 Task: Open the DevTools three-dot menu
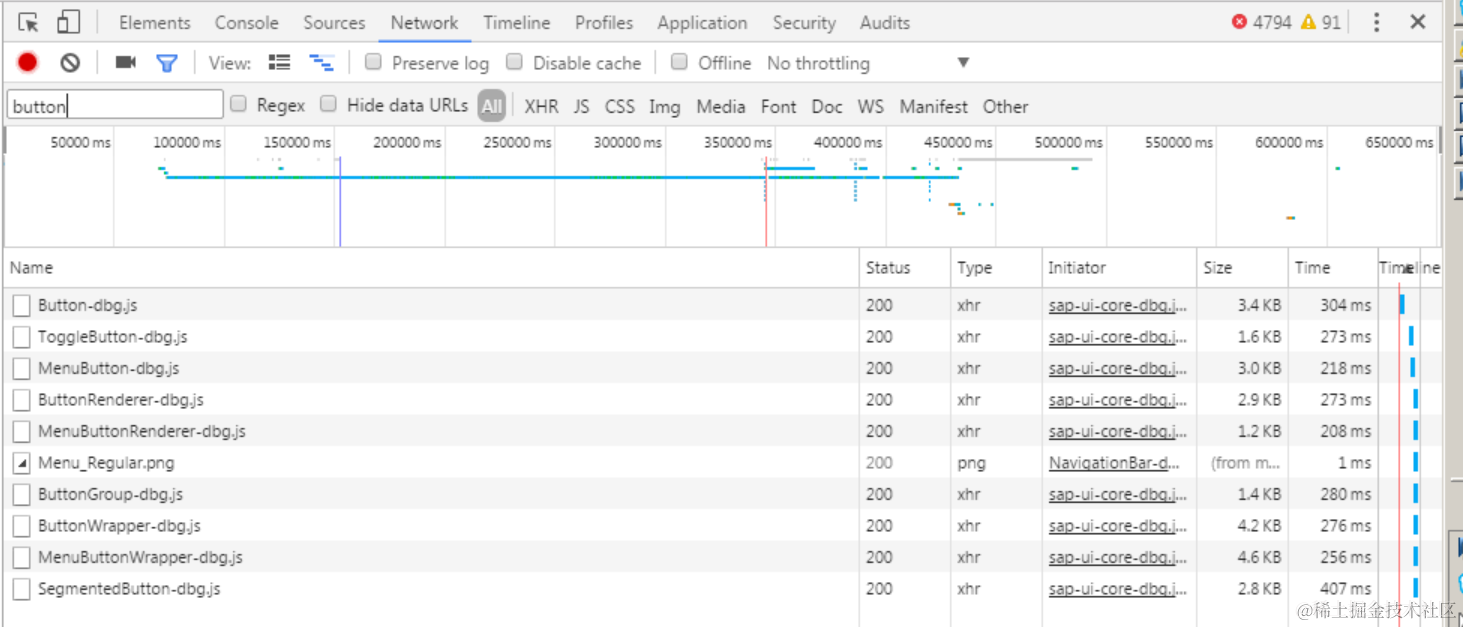click(1376, 22)
